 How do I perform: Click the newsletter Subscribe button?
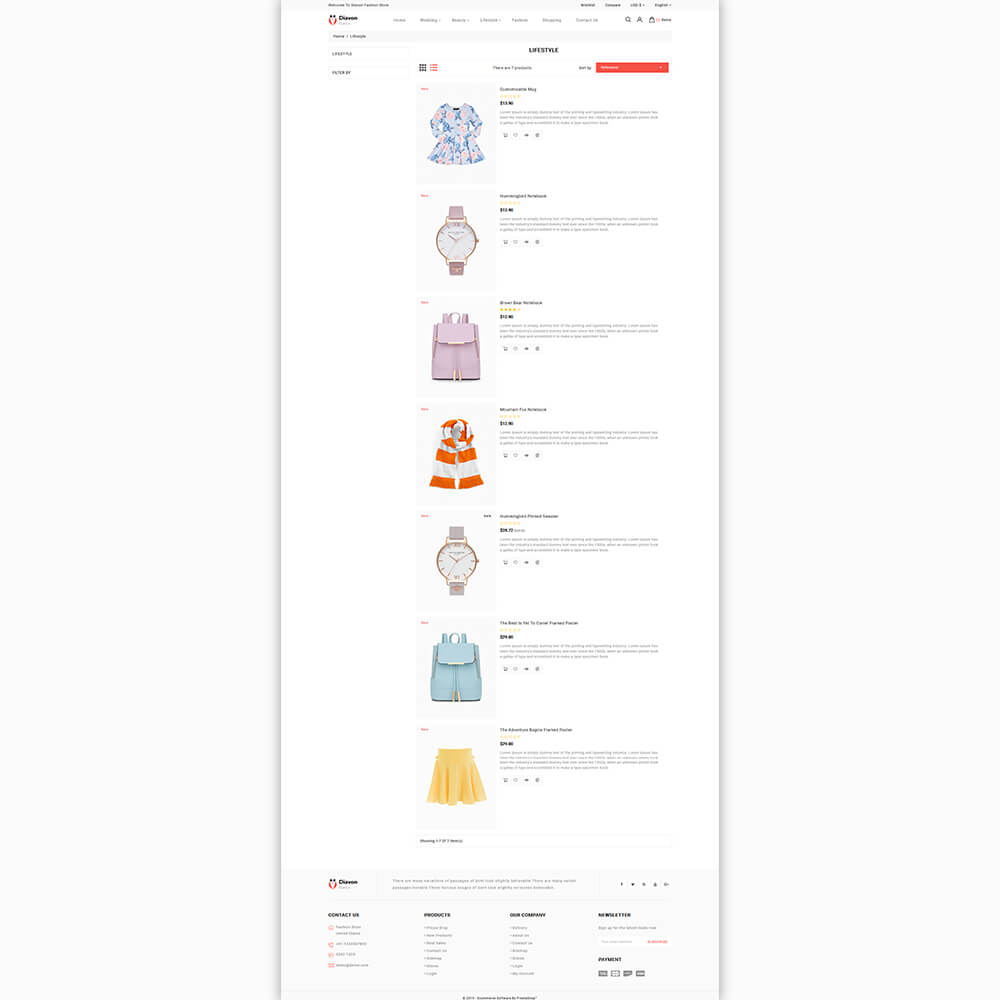coord(657,942)
